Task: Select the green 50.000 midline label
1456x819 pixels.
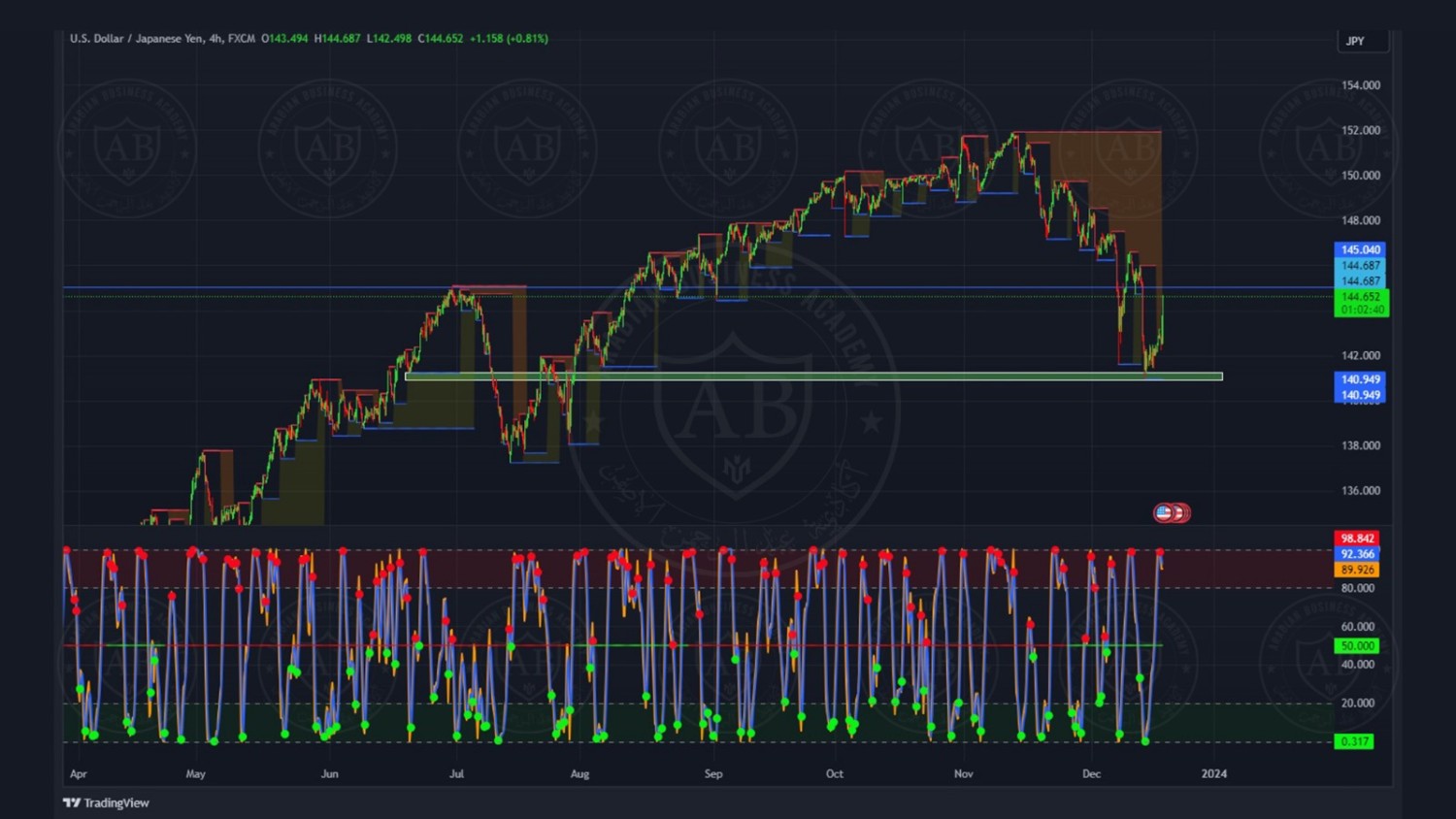Action: [1357, 645]
